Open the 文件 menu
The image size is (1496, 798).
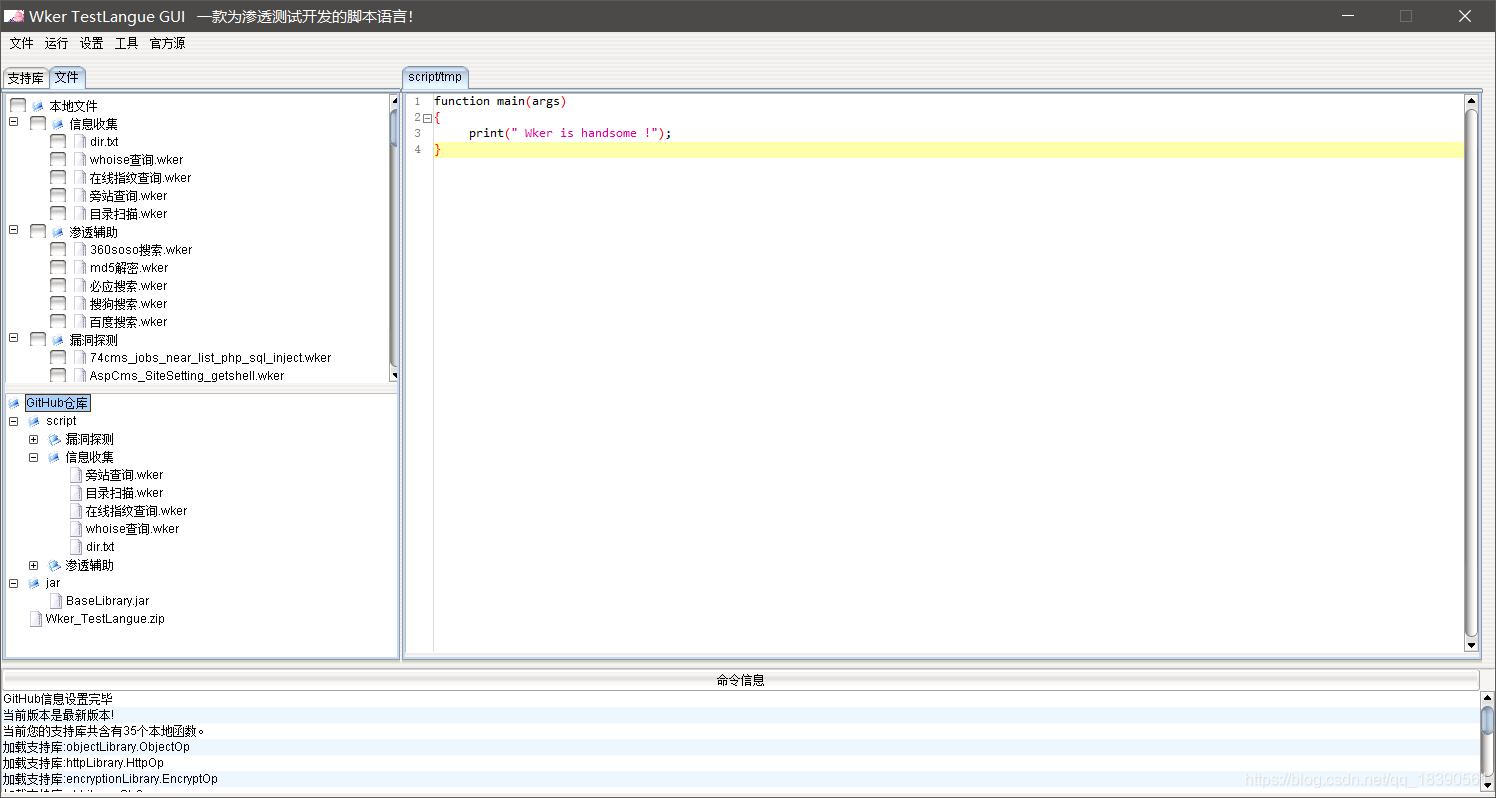21,43
